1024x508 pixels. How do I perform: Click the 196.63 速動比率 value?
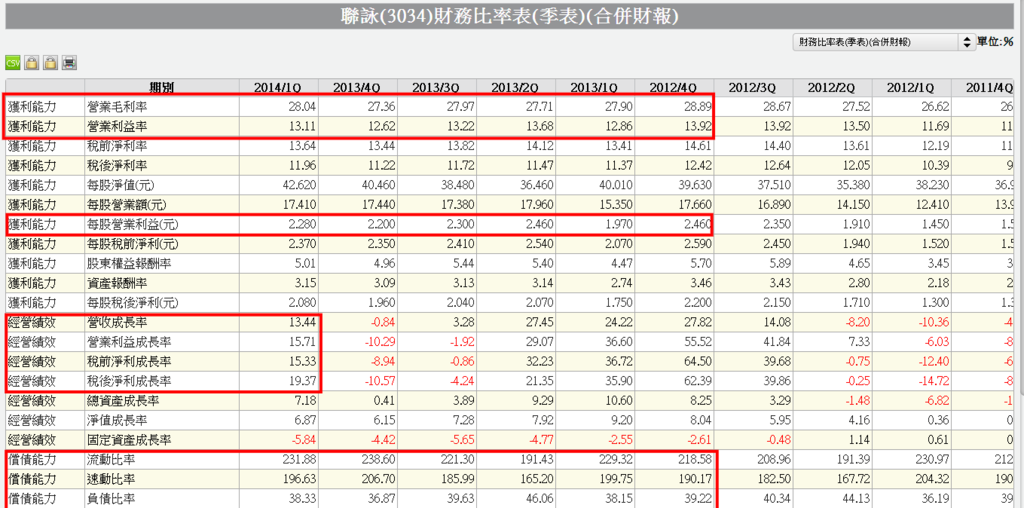coord(301,480)
